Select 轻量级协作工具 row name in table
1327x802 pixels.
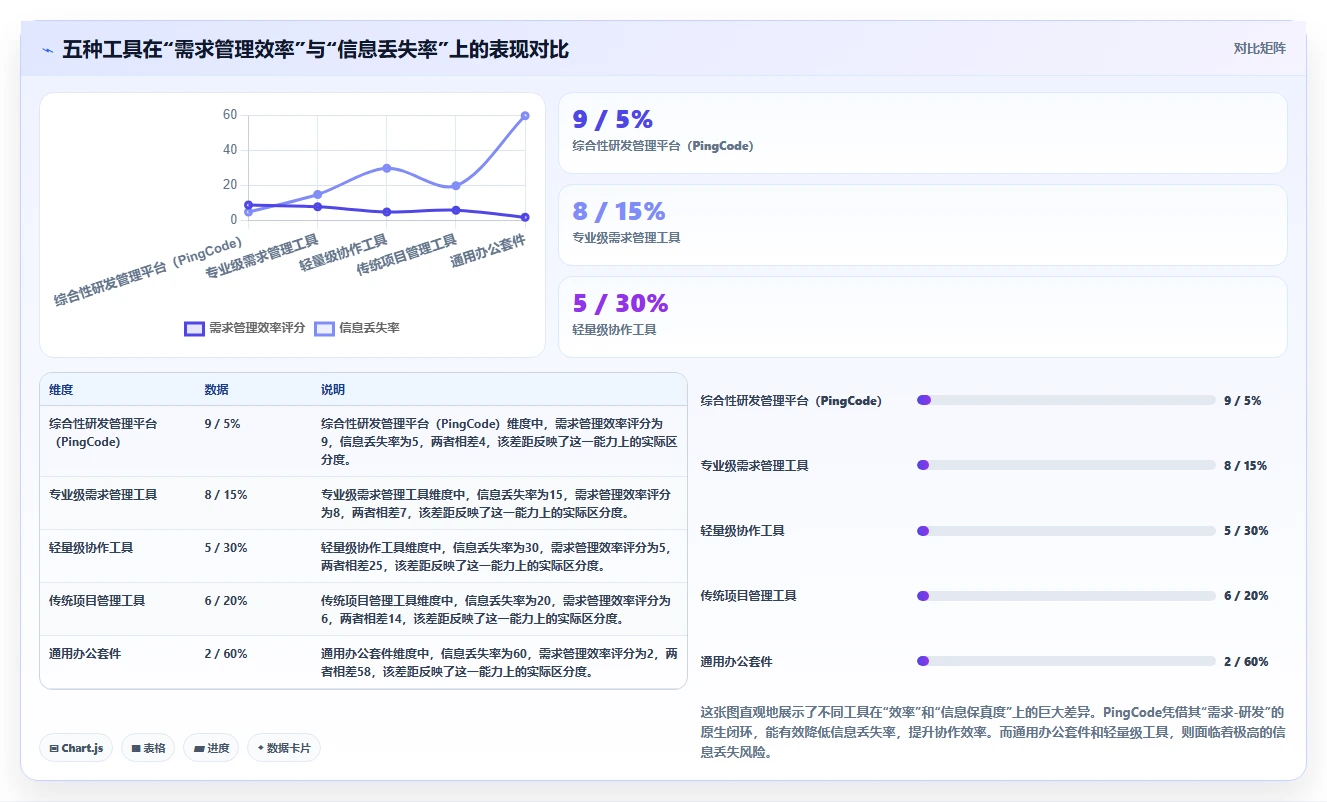coord(91,548)
